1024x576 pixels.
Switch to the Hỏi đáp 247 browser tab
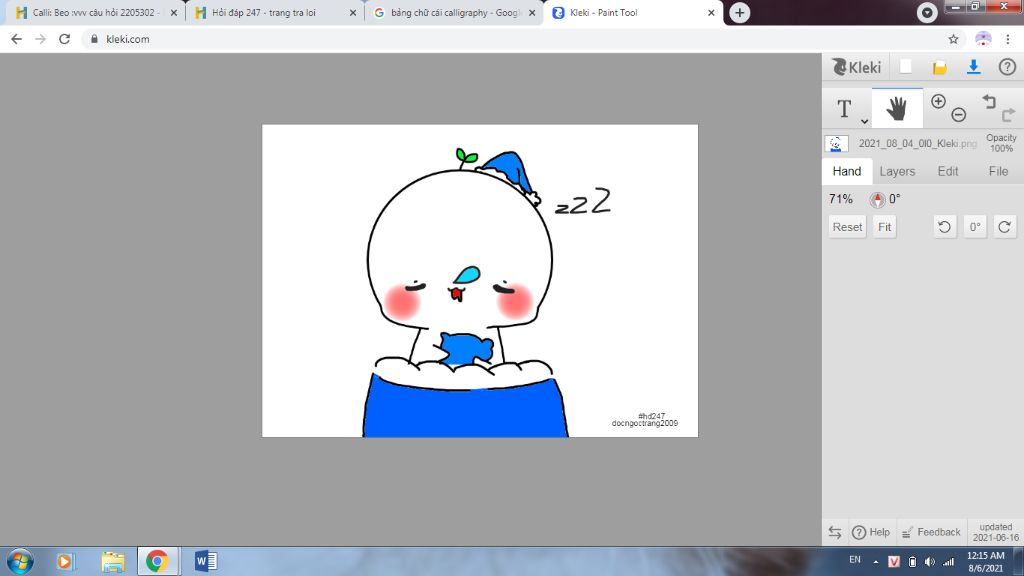tap(274, 12)
